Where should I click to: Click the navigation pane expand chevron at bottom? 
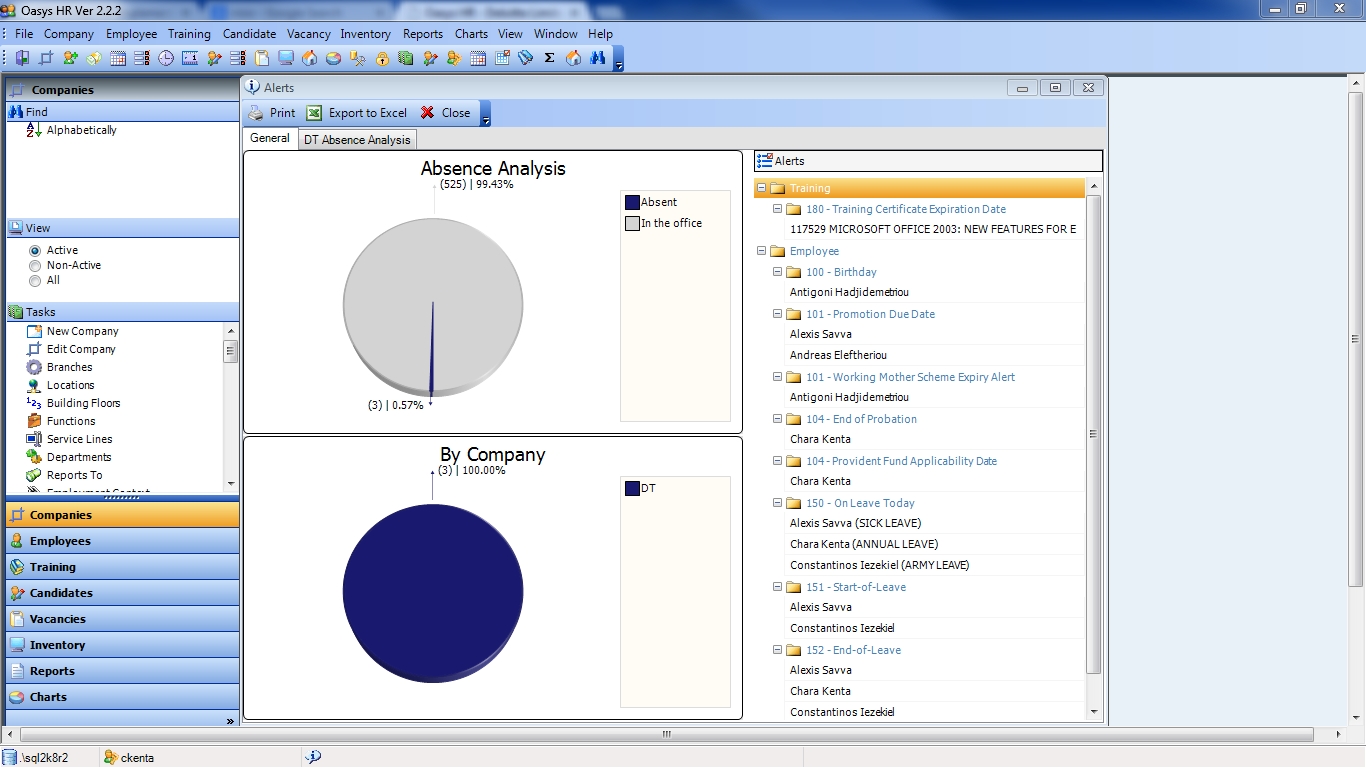pos(230,721)
